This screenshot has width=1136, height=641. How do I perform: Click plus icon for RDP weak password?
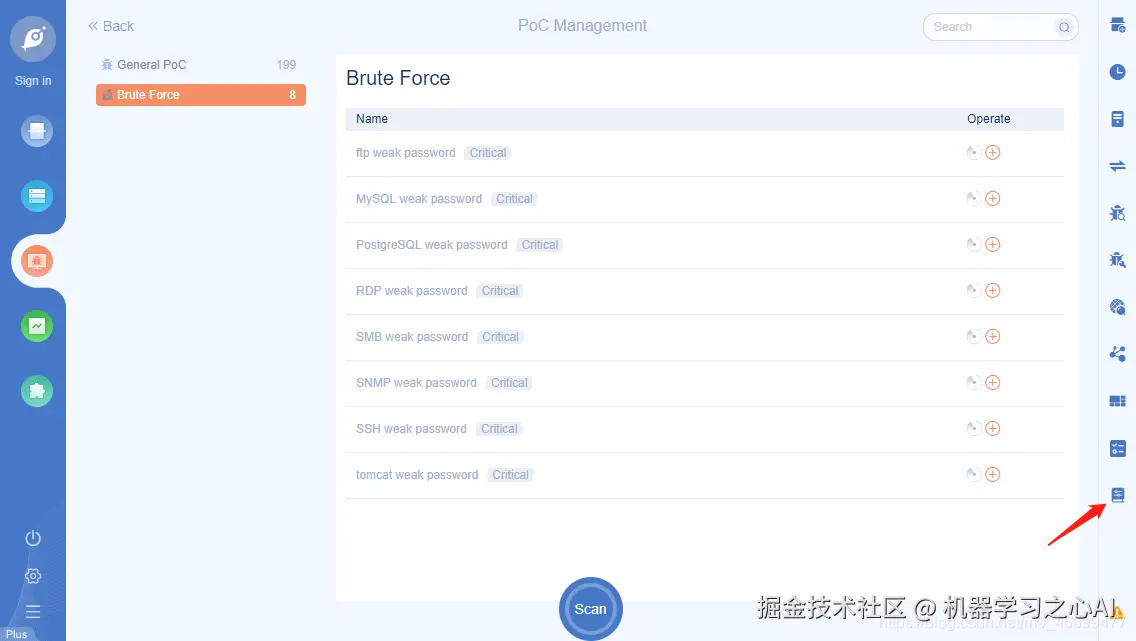(993, 290)
